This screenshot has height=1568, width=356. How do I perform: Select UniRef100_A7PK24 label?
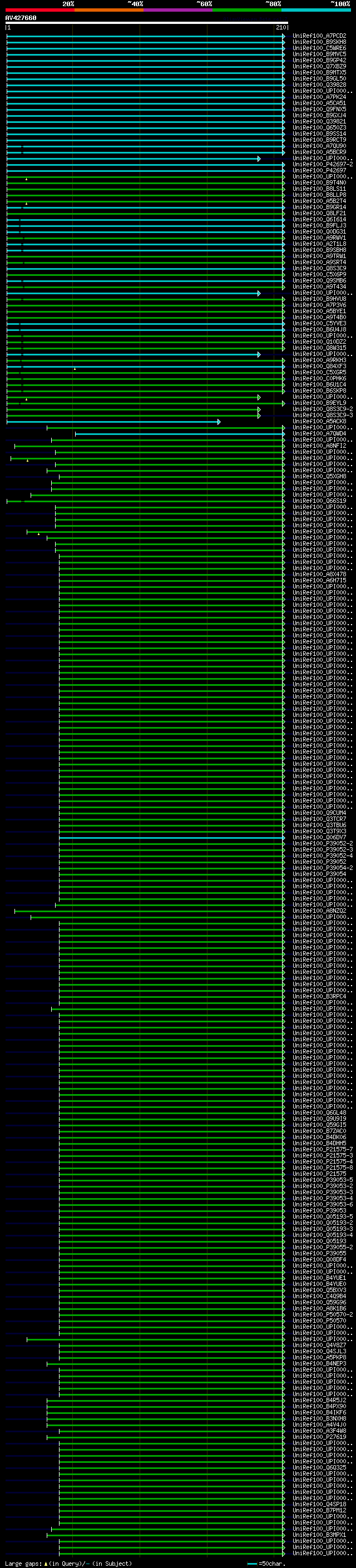click(x=319, y=97)
